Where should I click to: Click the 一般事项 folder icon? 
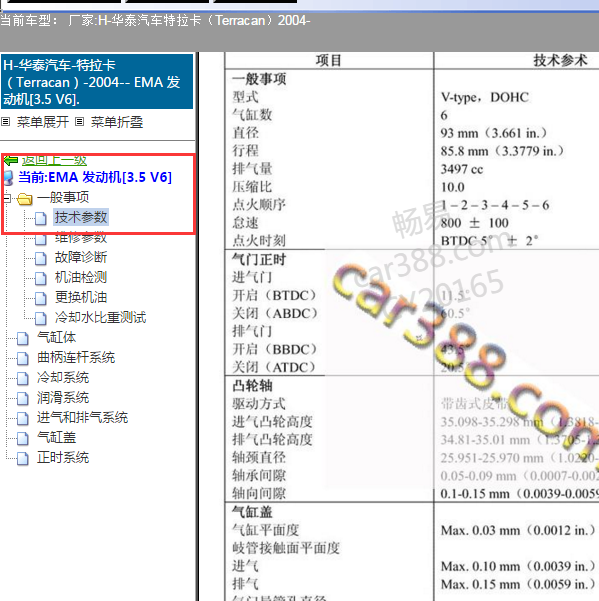25,199
